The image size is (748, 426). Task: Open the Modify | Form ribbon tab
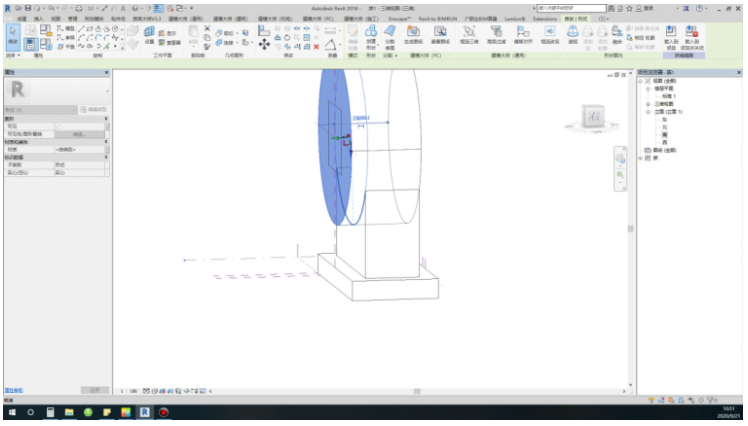pyautogui.click(x=576, y=19)
